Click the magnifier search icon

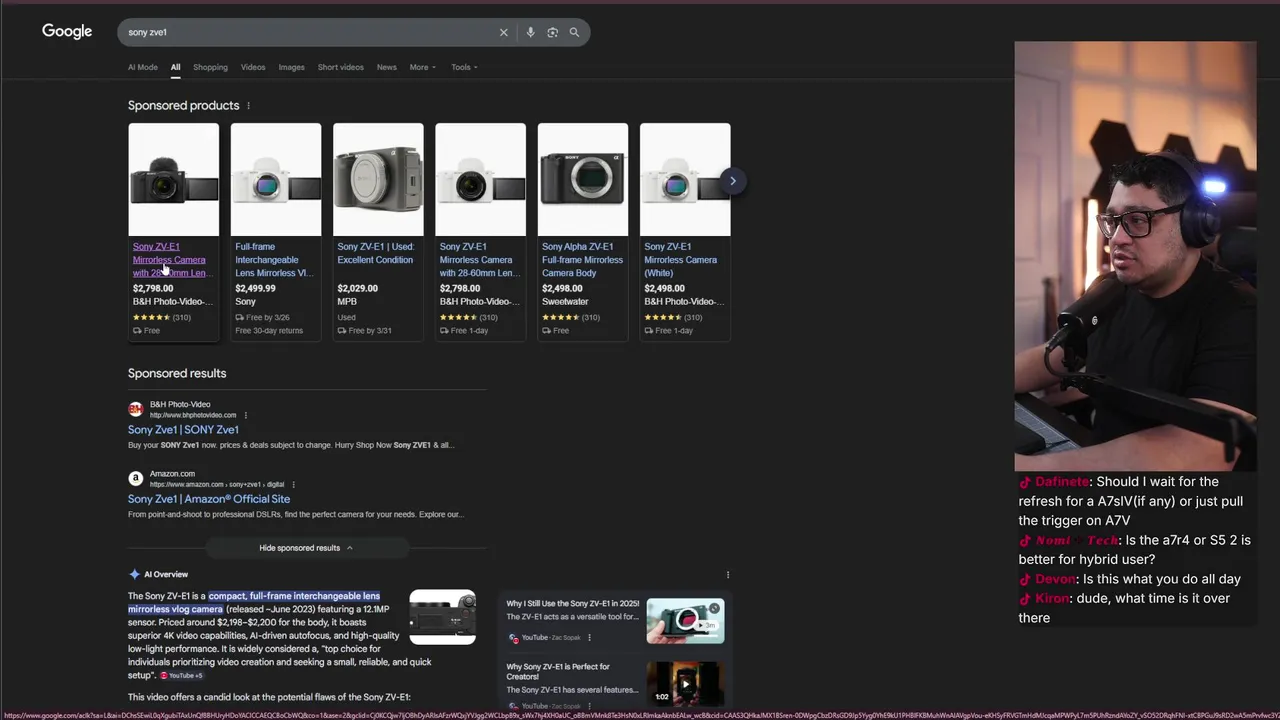tap(574, 32)
